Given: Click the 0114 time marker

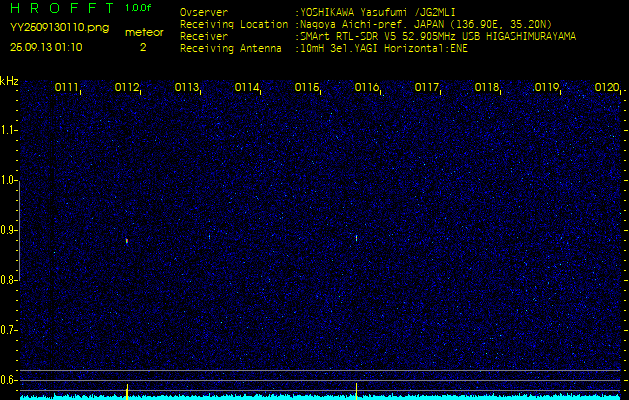Looking at the screenshot, I should pyautogui.click(x=246, y=88).
